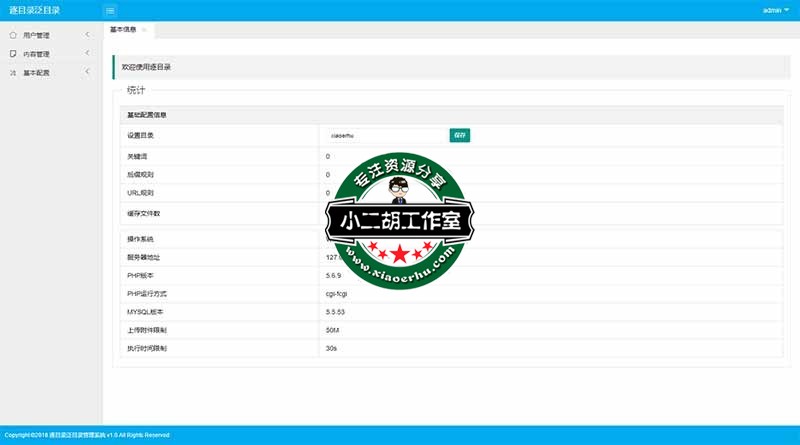Click the 欢迎使用逐目录 welcome banner

click(x=146, y=67)
